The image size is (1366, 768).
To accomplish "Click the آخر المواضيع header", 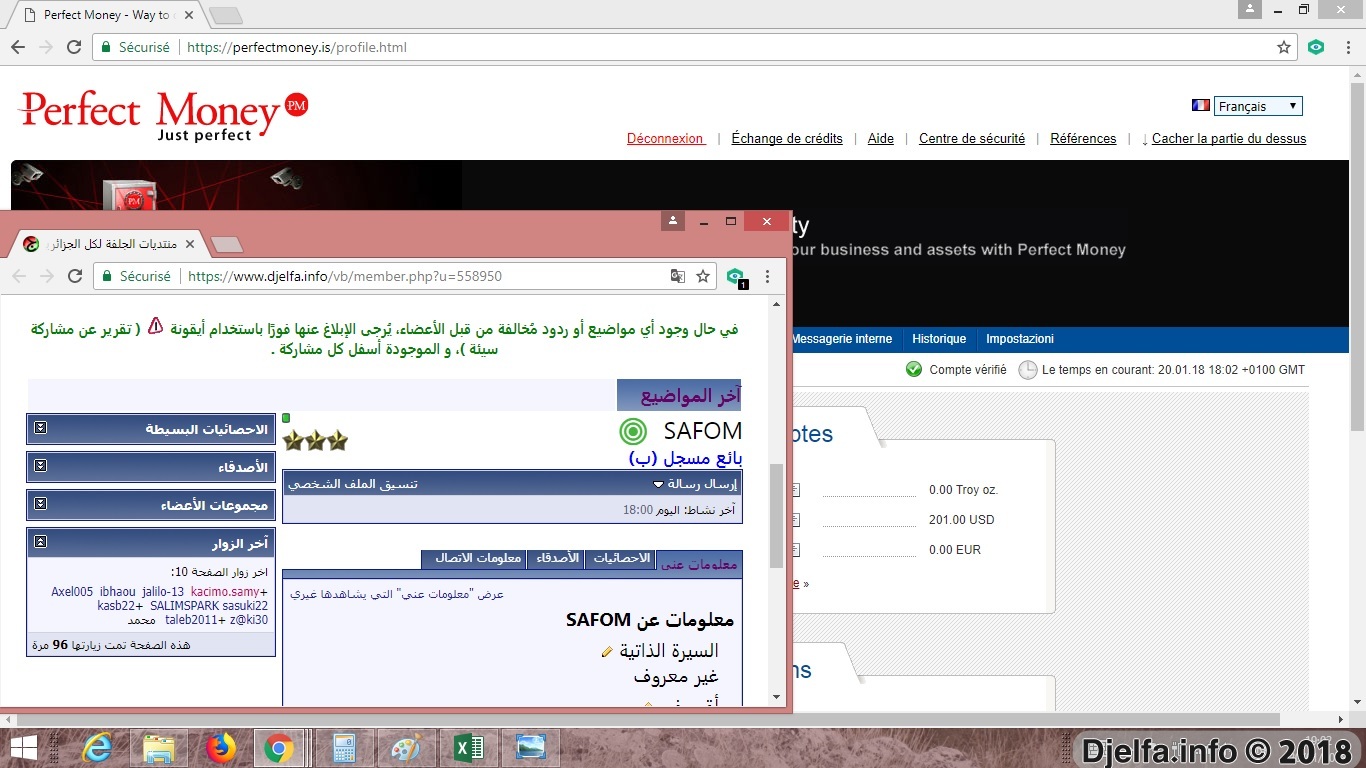I will 691,396.
